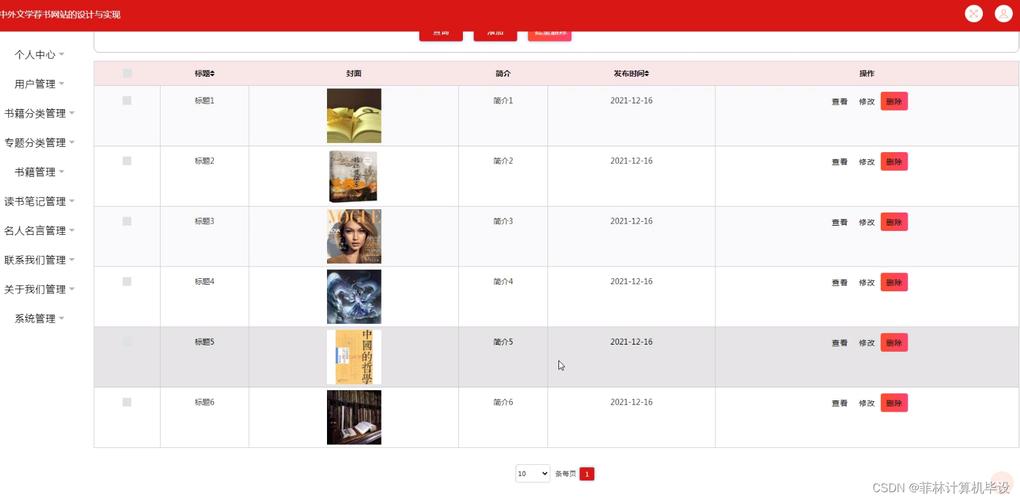1020x500 pixels.
Task: Modify row 标题5 using 修改
Action: coord(866,343)
